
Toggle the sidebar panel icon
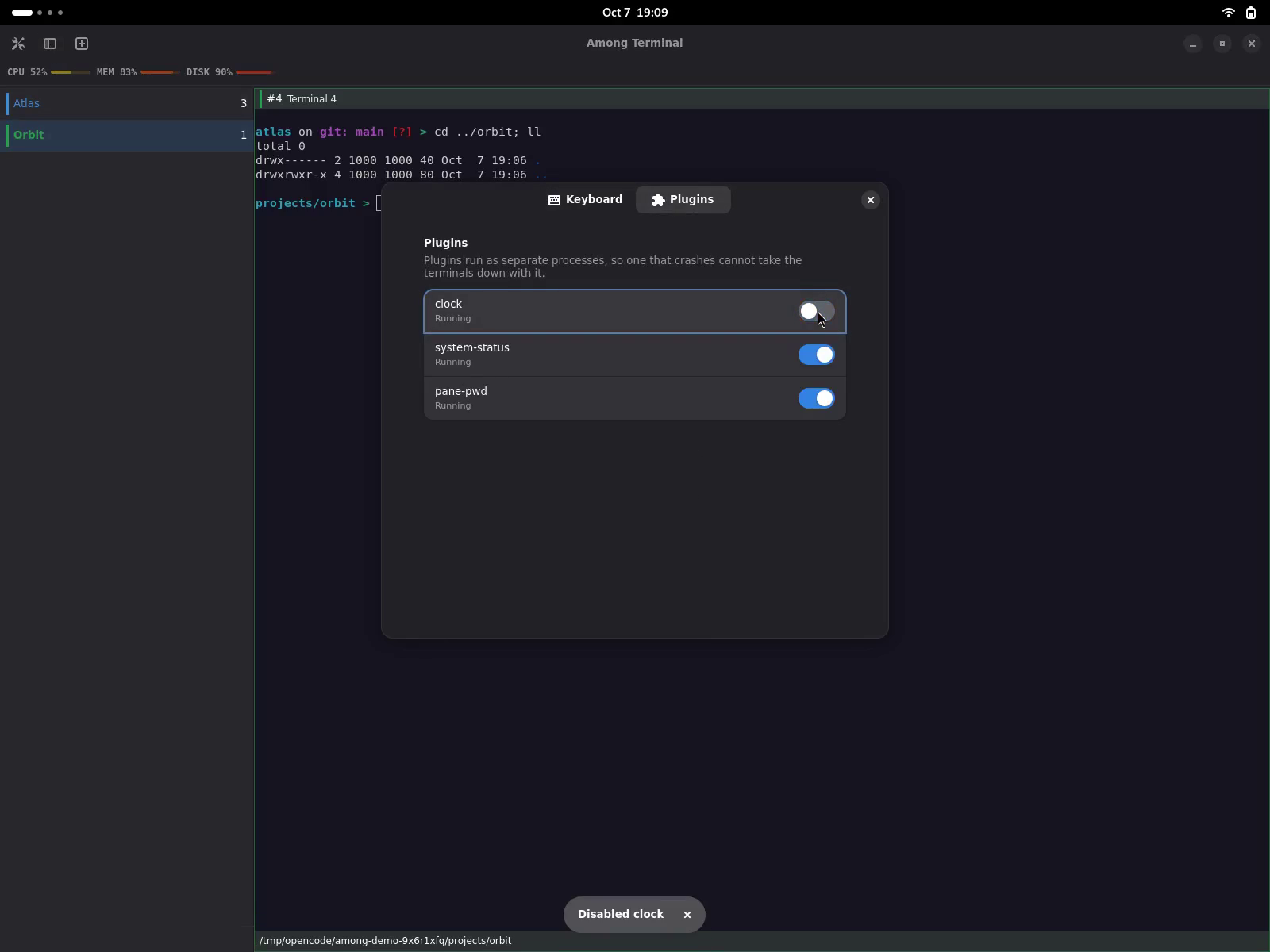point(50,44)
